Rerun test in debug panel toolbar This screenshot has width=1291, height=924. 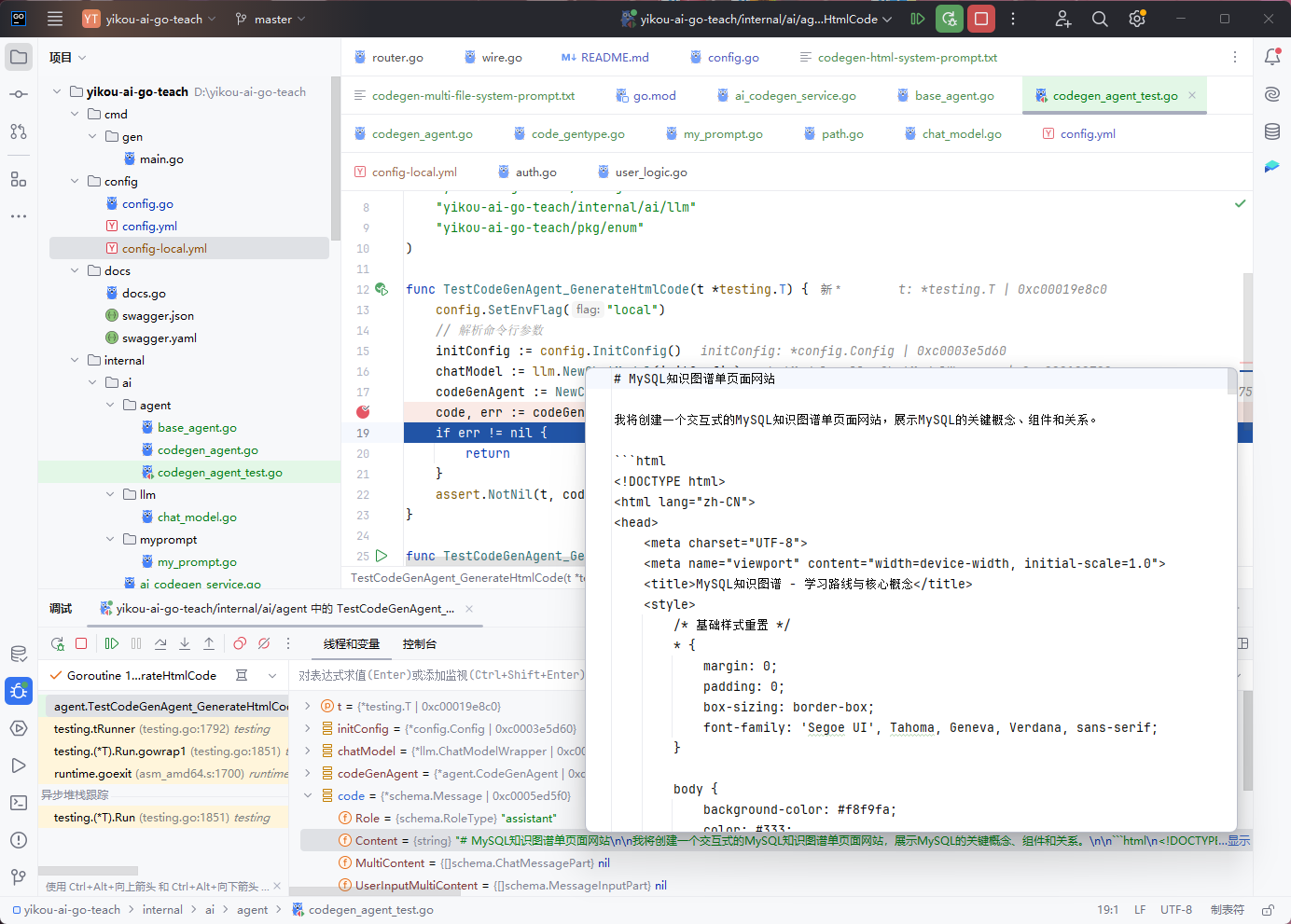[58, 643]
